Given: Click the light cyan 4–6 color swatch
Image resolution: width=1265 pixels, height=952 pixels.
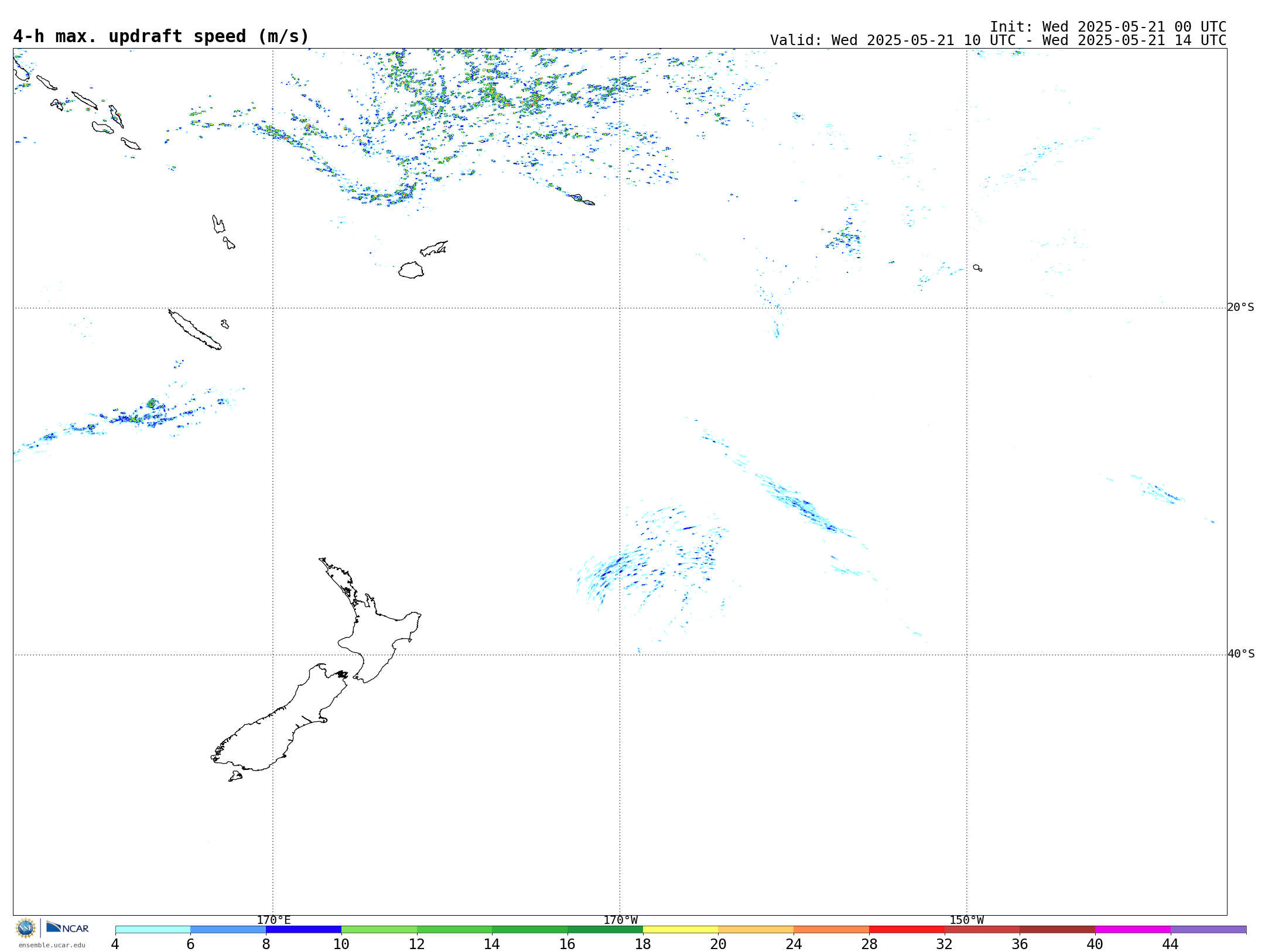Looking at the screenshot, I should pos(153,929).
